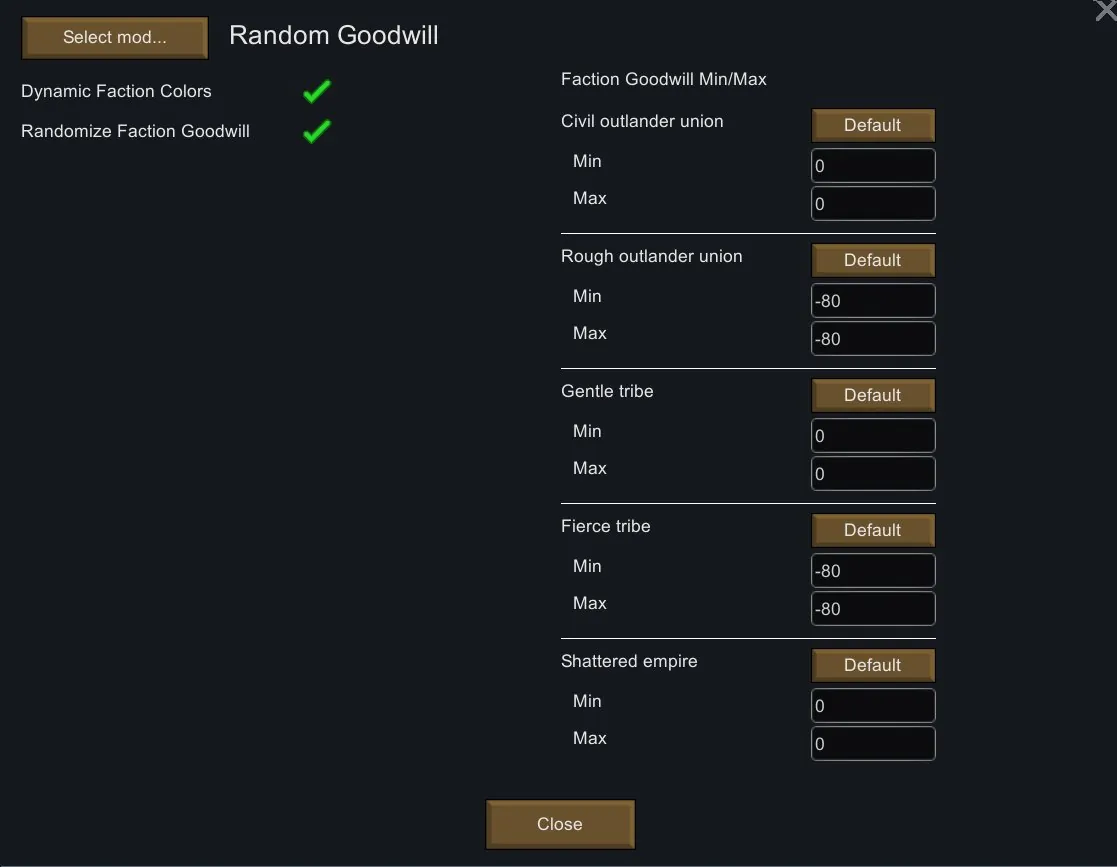Click the Close button
This screenshot has height=867, width=1117.
(560, 824)
